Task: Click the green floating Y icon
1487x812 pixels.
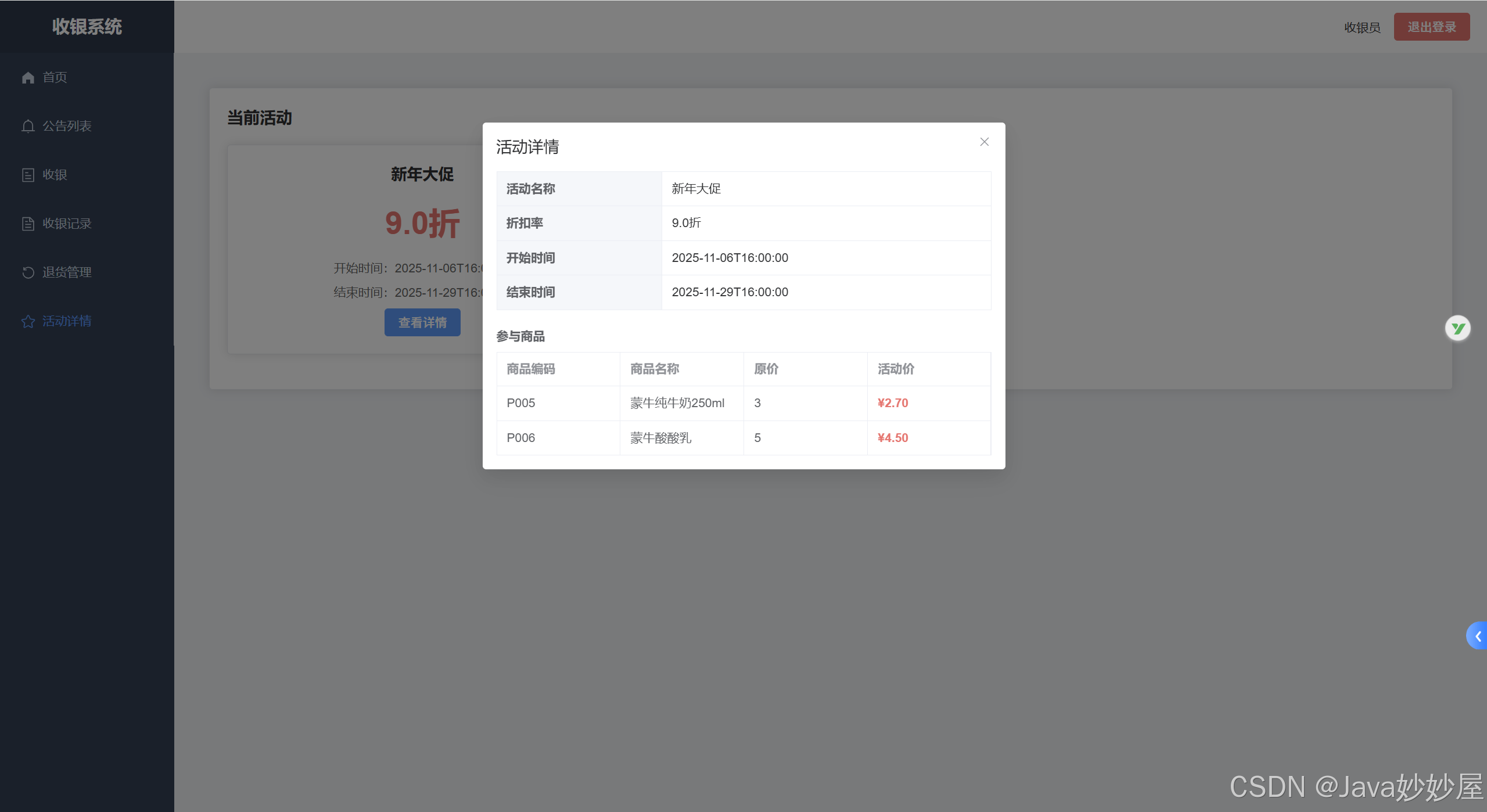Action: point(1457,329)
